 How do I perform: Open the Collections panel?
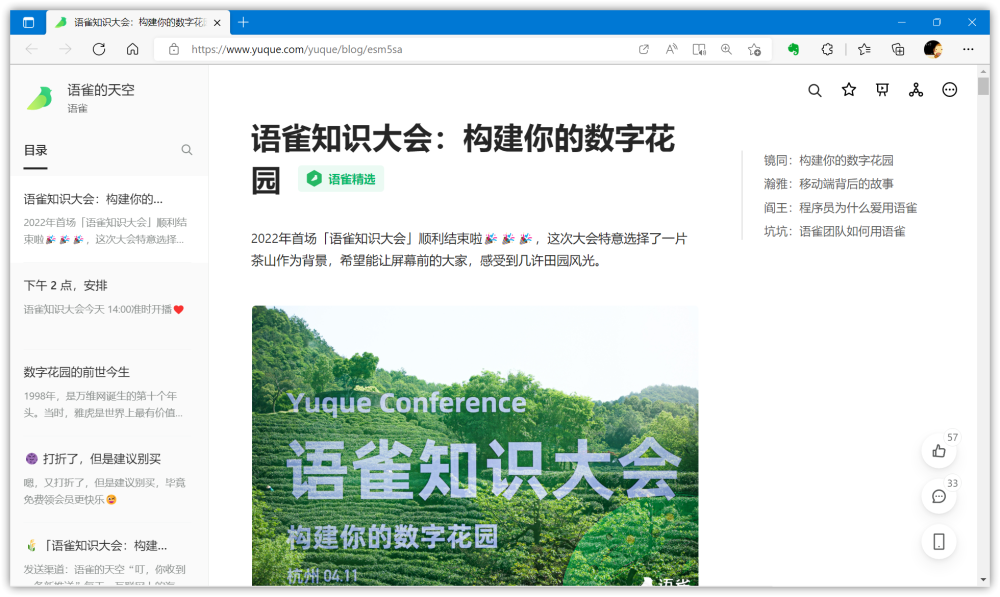point(898,49)
